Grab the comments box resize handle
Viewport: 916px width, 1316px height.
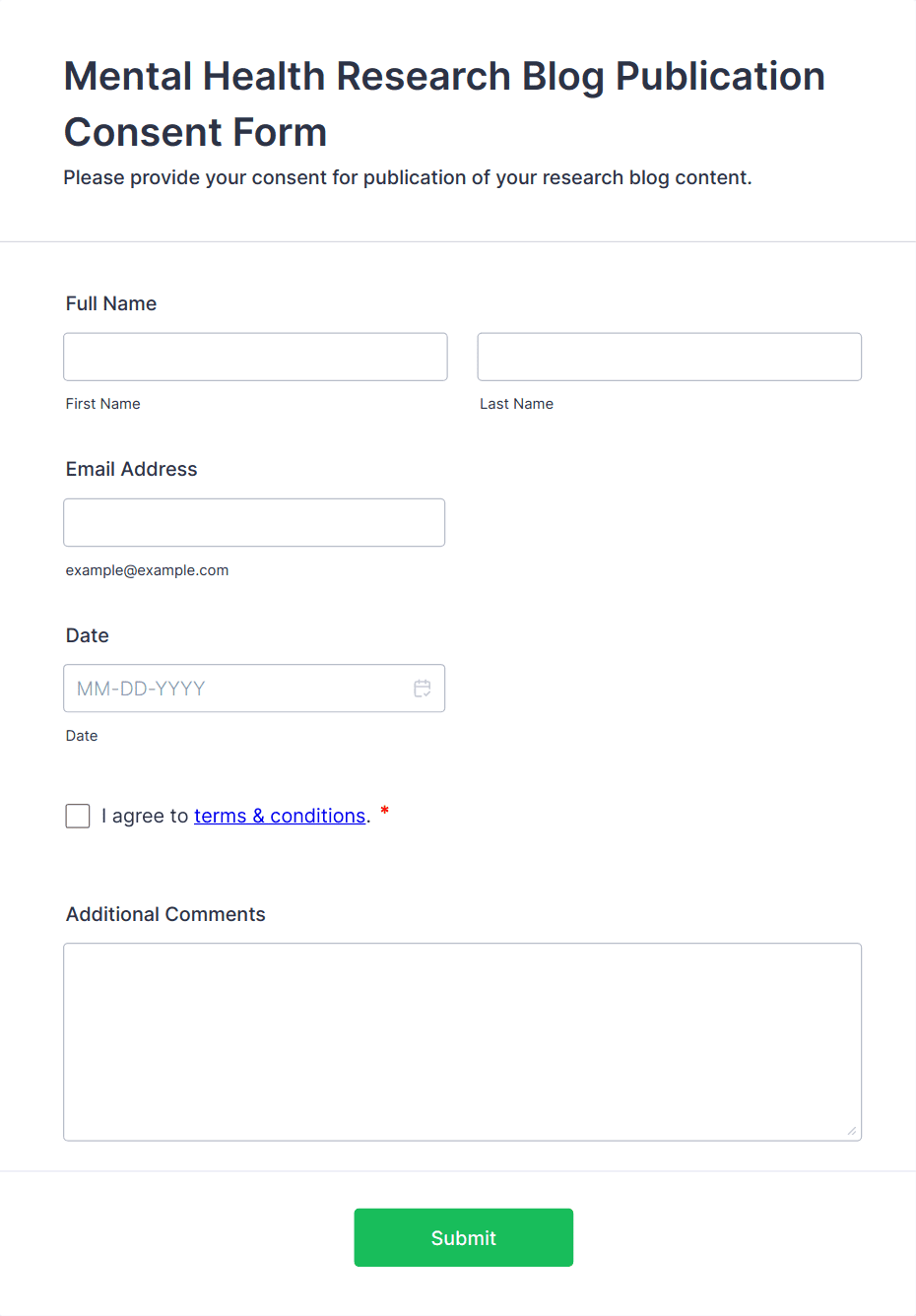852,1131
